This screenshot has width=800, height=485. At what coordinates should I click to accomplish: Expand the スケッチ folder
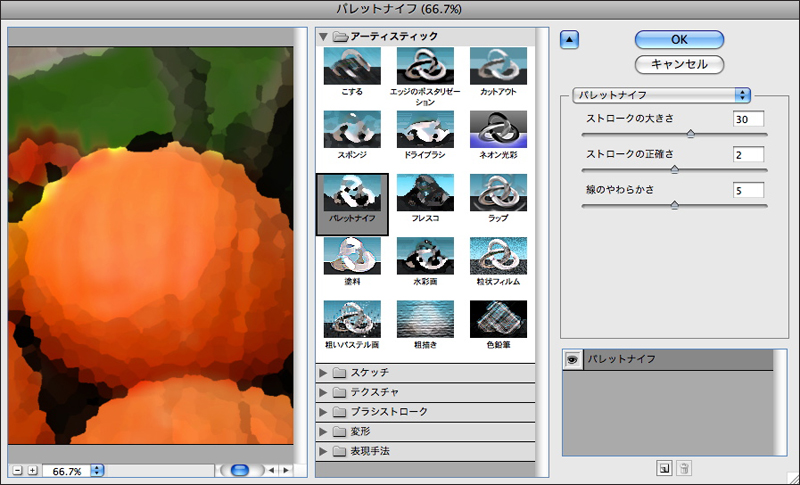coord(323,373)
